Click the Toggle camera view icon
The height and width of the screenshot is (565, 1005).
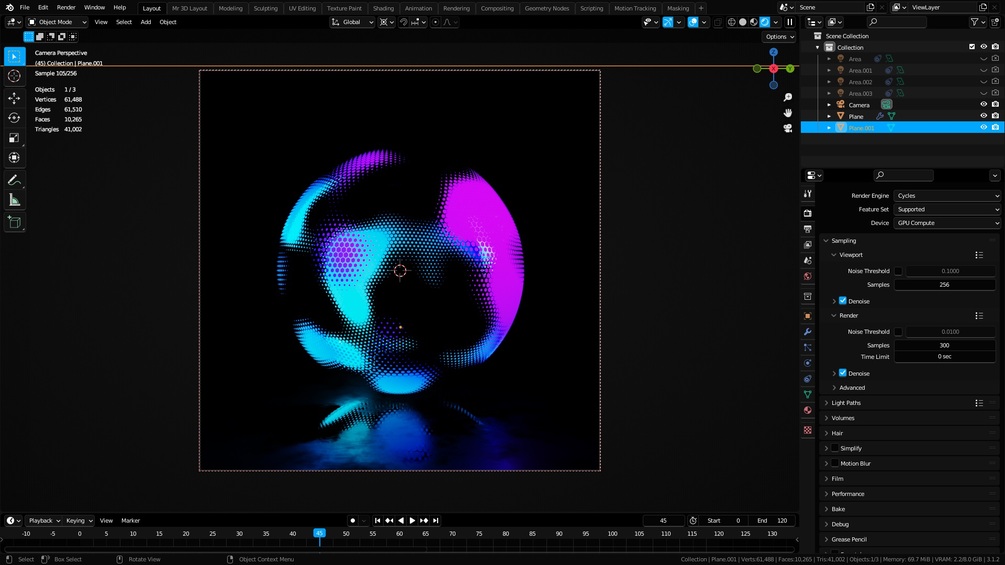tap(788, 128)
